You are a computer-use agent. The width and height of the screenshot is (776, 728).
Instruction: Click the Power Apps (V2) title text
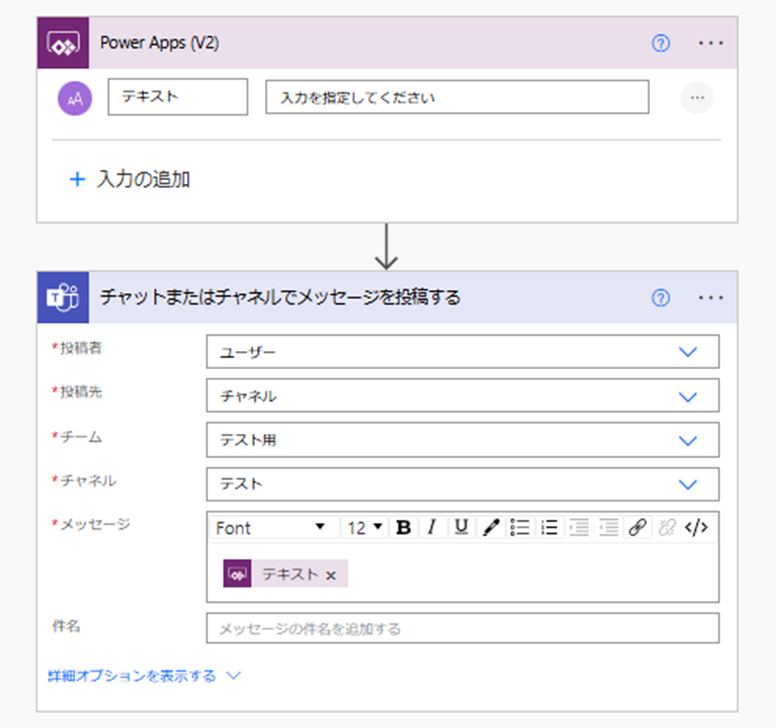tap(159, 43)
